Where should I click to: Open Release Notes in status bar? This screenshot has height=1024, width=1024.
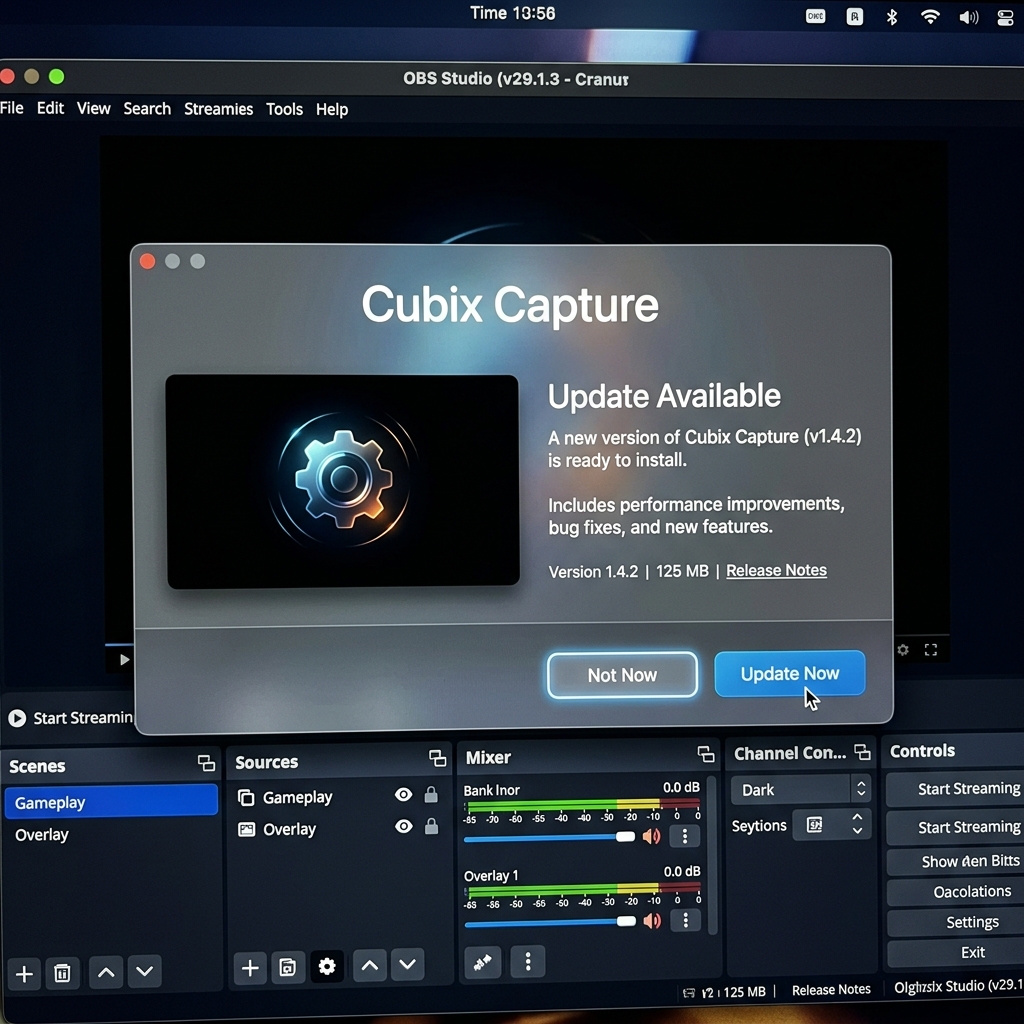[831, 989]
